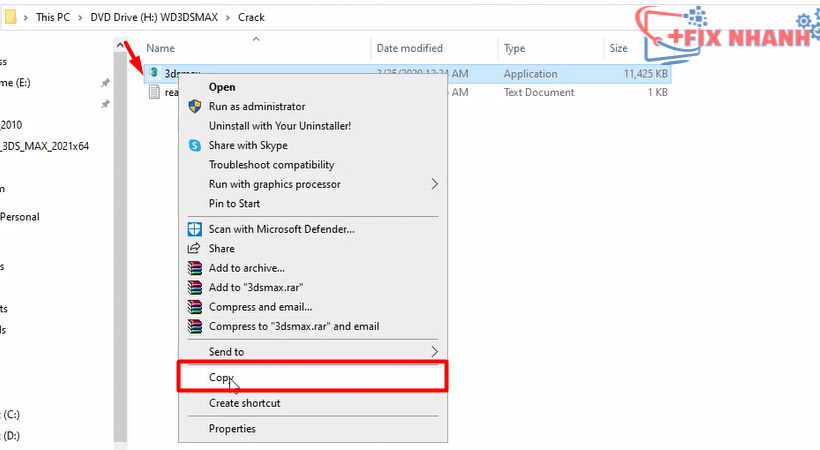The width and height of the screenshot is (820, 450).
Task: Sort files by Date modified column
Action: (409, 48)
